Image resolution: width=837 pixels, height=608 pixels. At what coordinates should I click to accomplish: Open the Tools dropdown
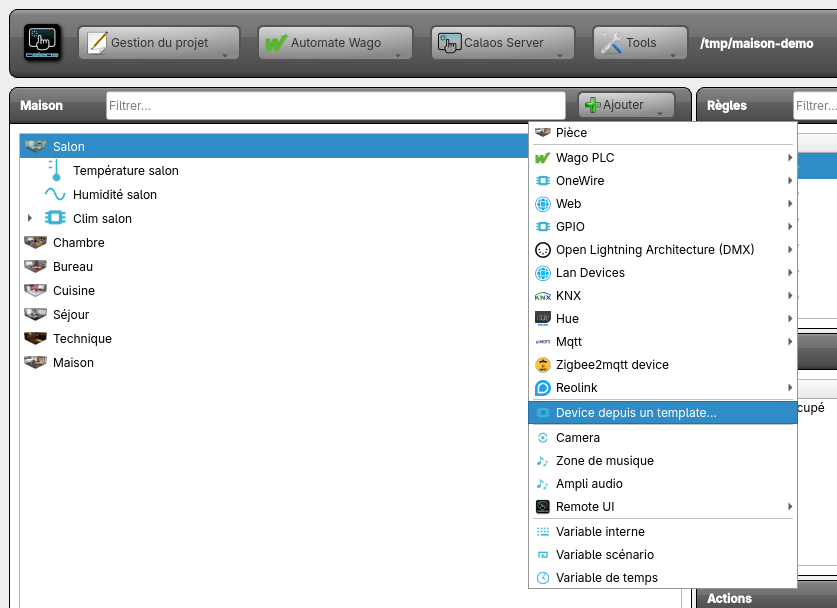pyautogui.click(x=640, y=43)
